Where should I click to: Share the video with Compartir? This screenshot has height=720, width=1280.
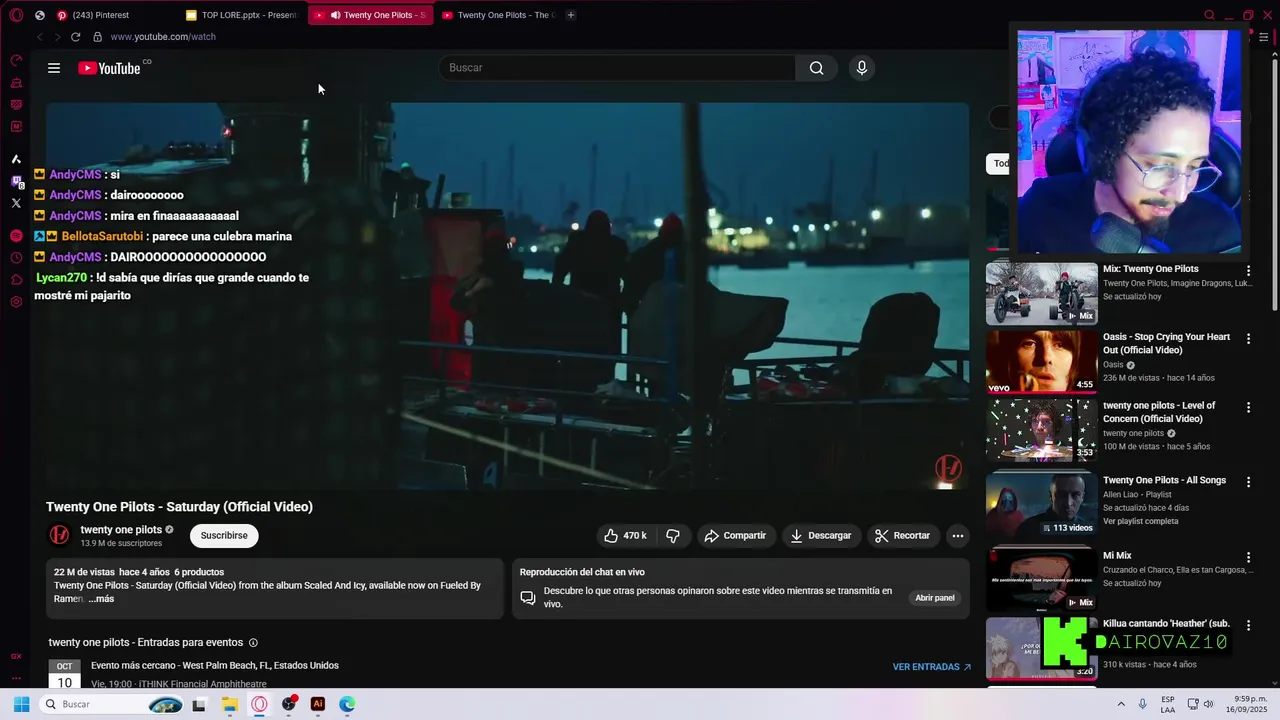pyautogui.click(x=735, y=536)
